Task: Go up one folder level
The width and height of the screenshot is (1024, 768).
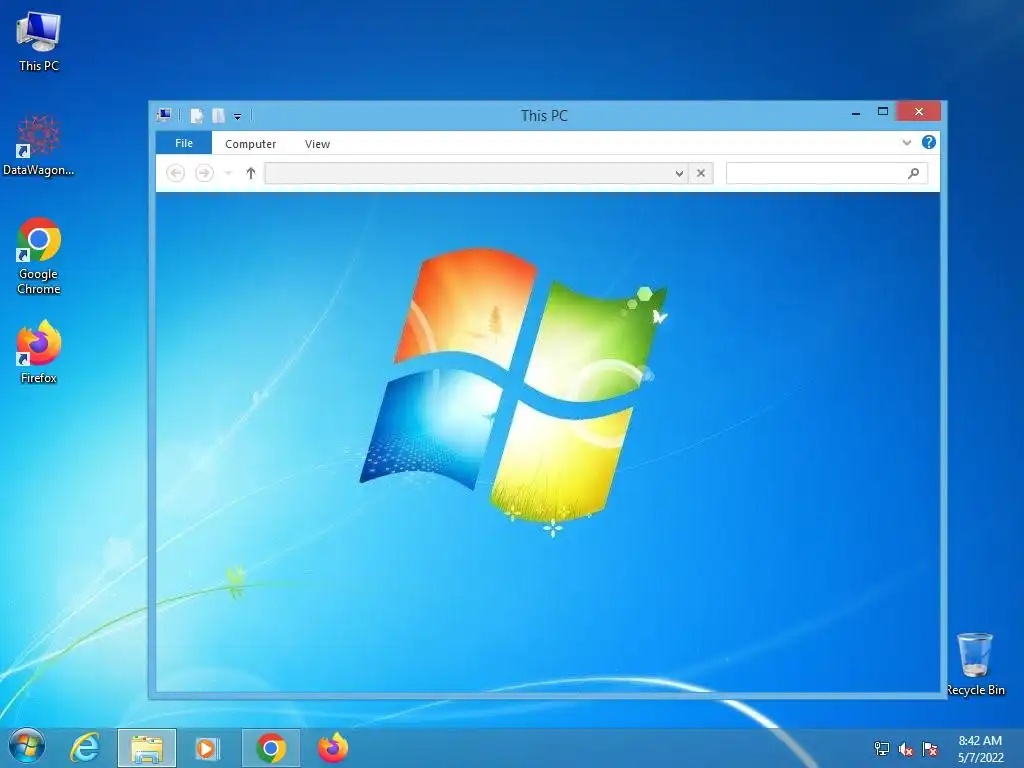Action: click(x=251, y=173)
